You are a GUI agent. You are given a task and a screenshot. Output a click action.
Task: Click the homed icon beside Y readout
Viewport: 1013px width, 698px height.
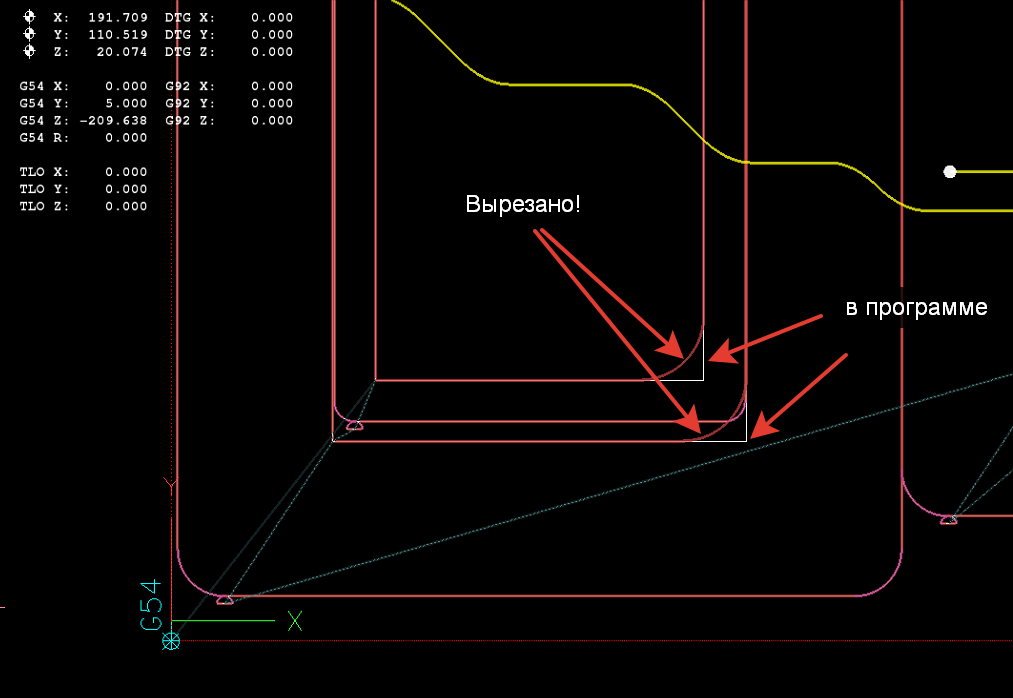coord(29,34)
